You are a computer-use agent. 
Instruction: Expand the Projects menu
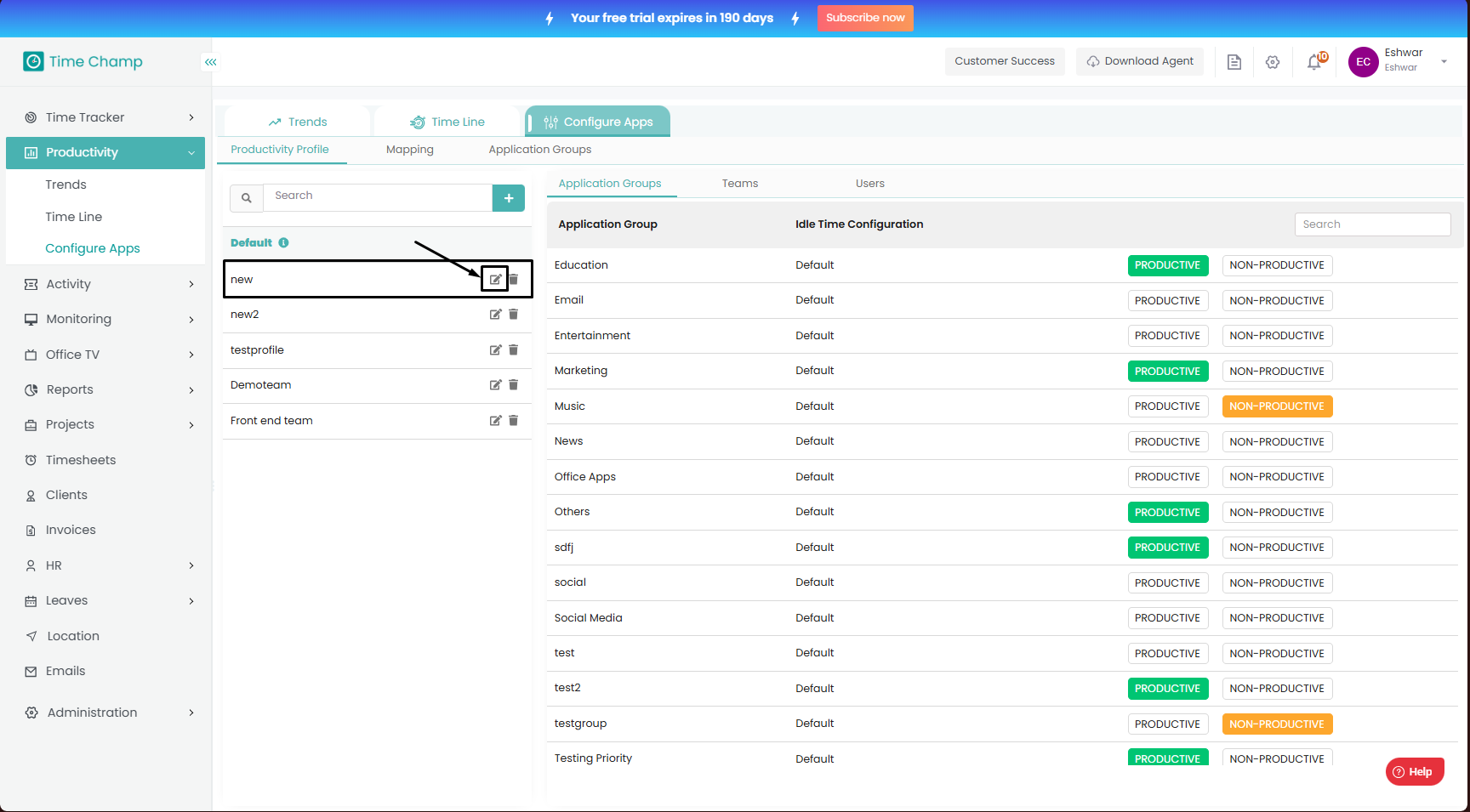105,424
